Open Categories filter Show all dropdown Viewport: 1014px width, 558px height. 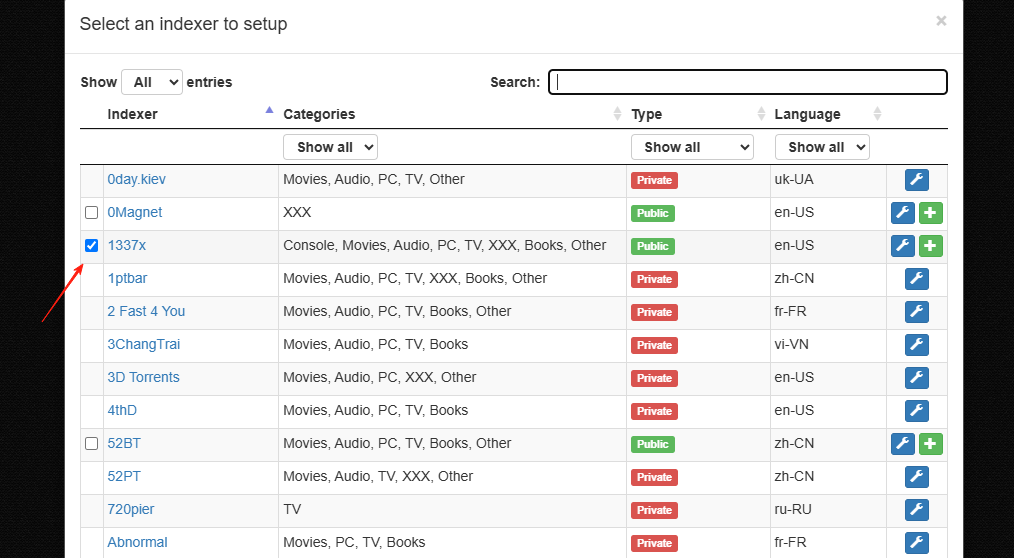click(330, 147)
